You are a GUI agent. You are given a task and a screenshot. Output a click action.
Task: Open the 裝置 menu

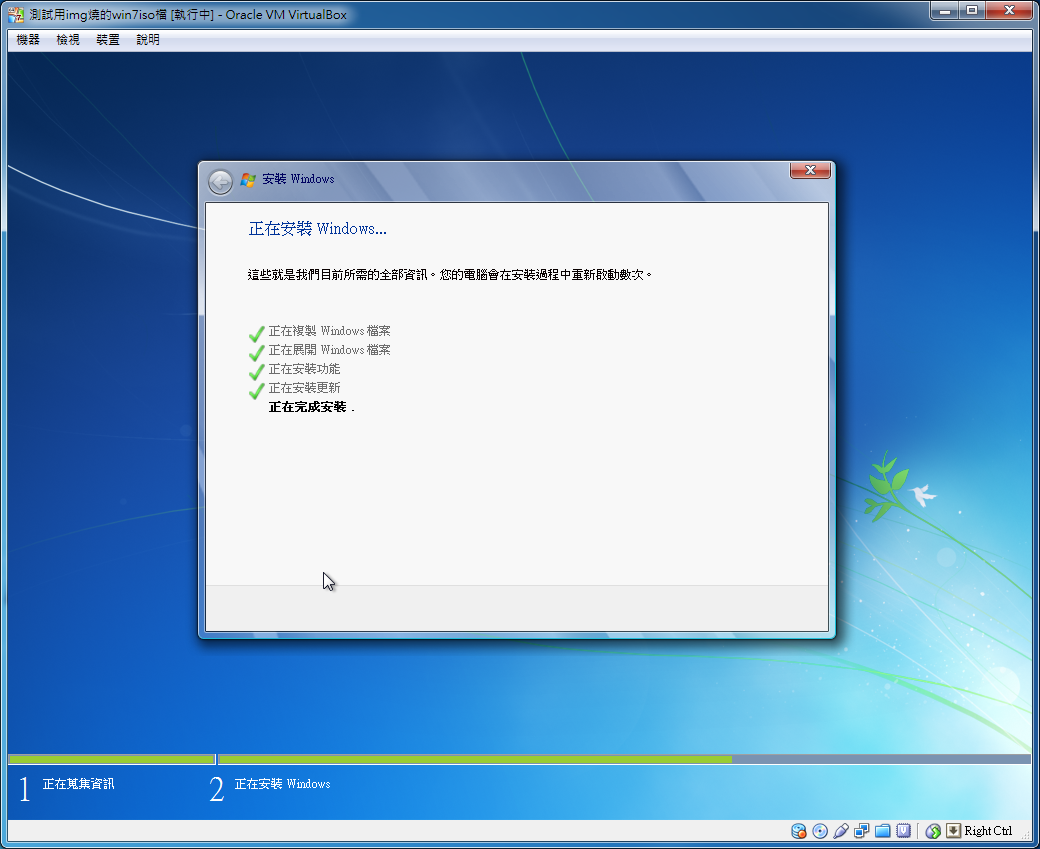coord(107,40)
